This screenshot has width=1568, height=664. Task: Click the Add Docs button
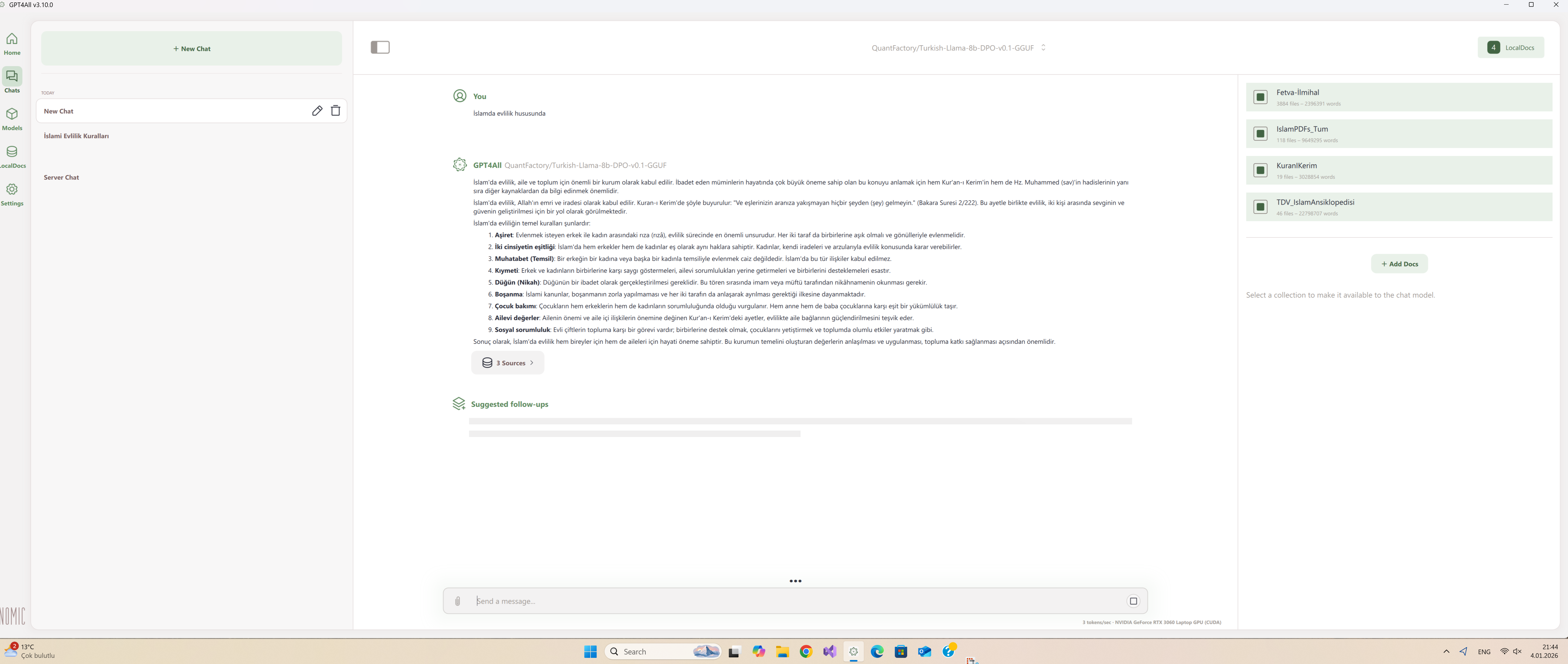pos(1399,264)
